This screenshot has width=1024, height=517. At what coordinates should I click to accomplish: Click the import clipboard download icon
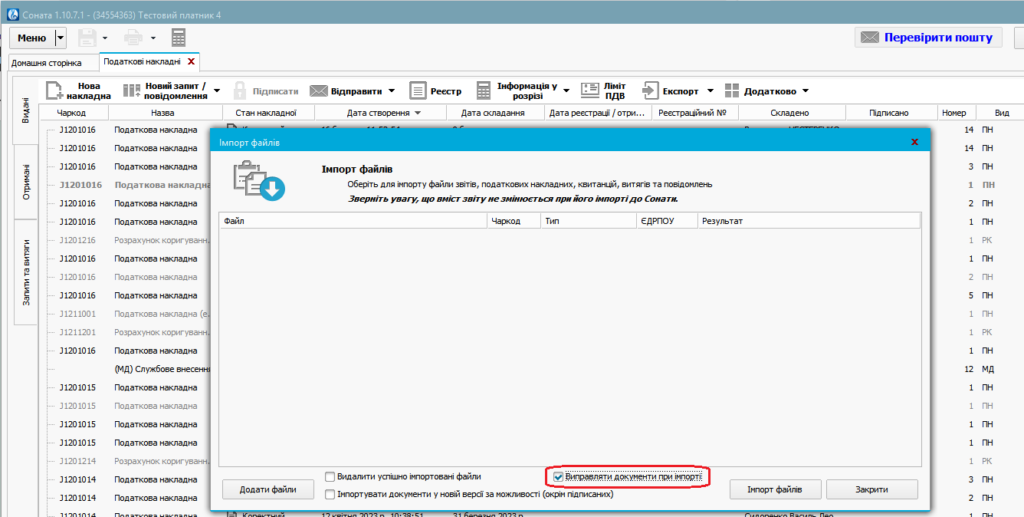coord(259,181)
